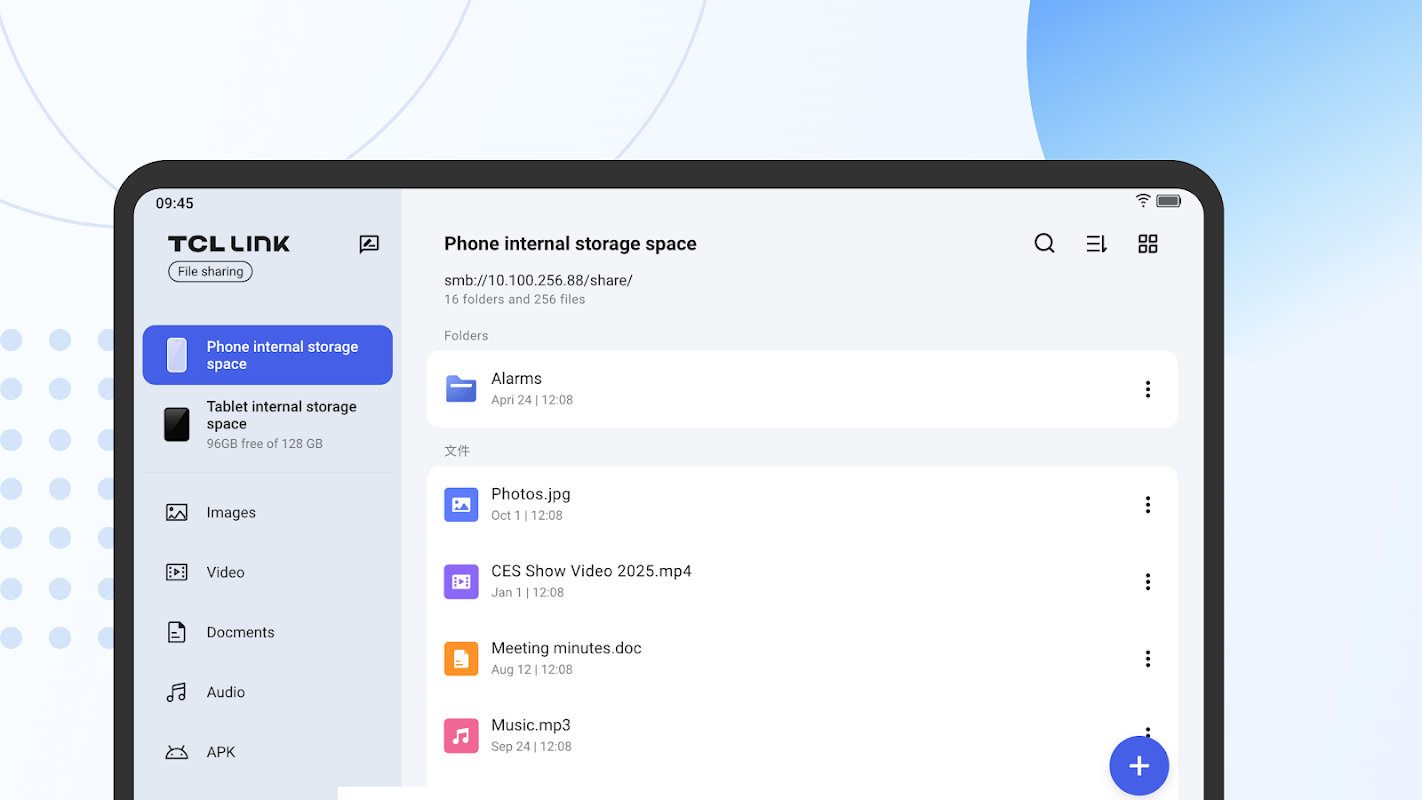Open Meeting minutes.doc file name

[x=566, y=648]
